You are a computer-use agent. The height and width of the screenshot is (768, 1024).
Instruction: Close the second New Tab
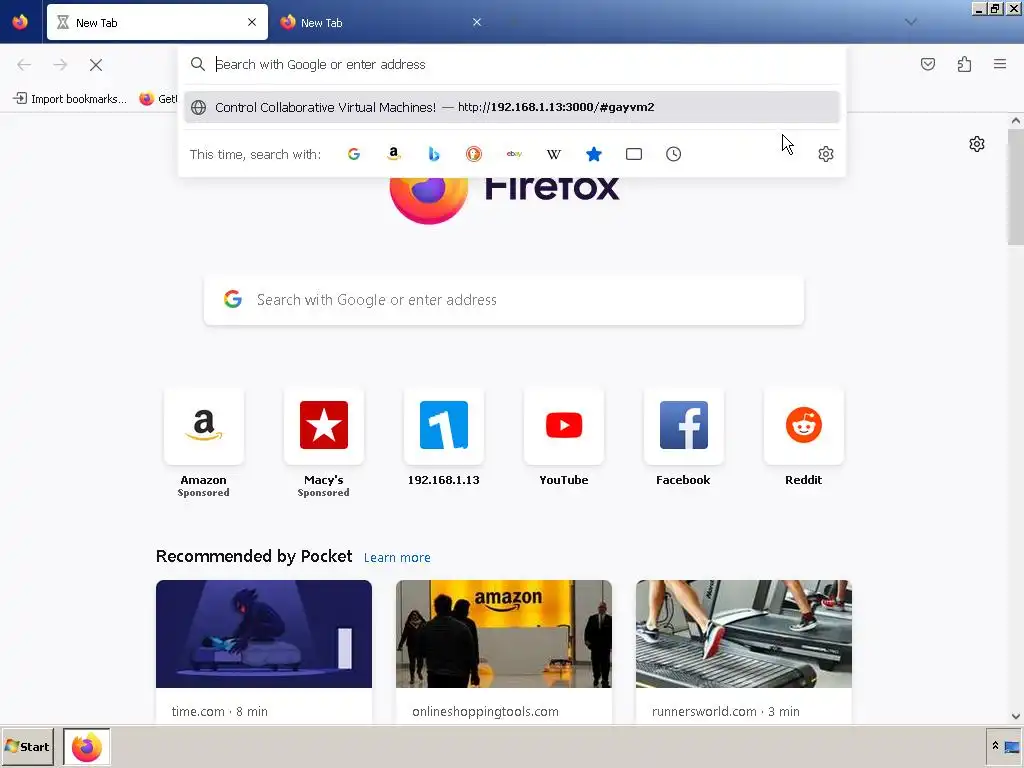[477, 22]
